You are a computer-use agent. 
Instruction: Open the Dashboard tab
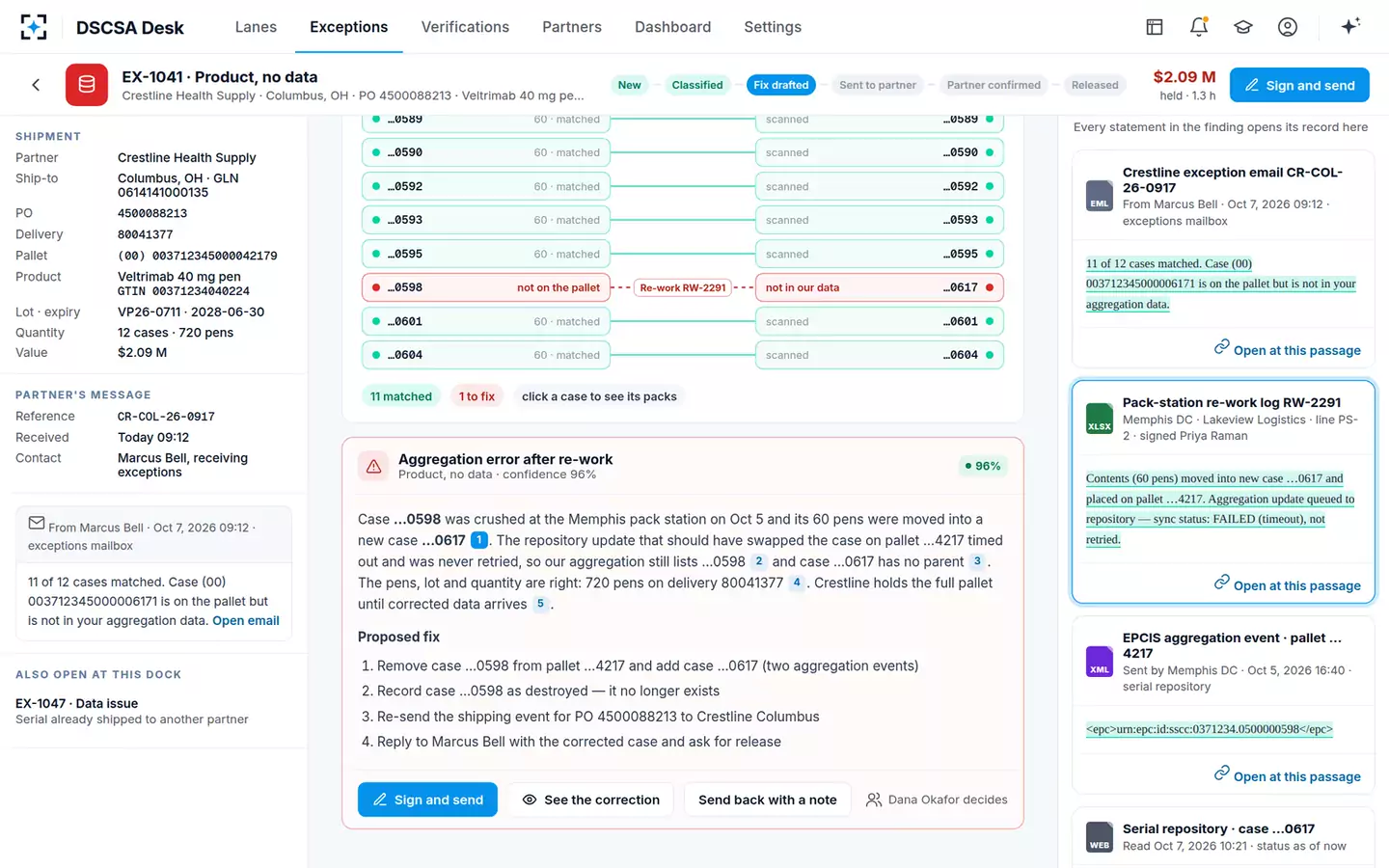point(673,27)
